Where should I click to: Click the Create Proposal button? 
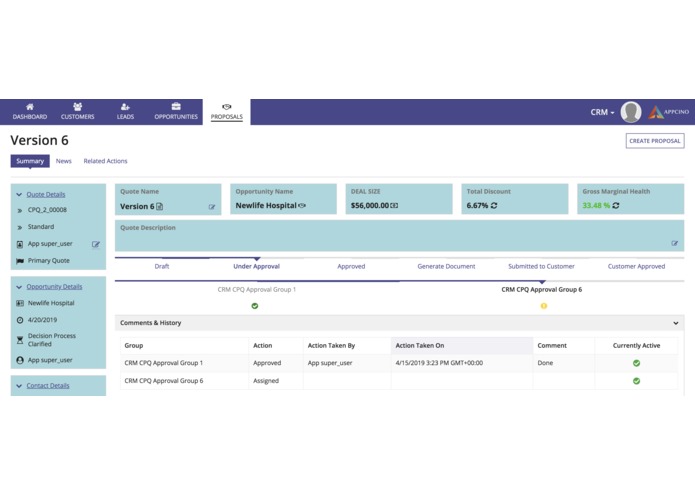pyautogui.click(x=655, y=141)
